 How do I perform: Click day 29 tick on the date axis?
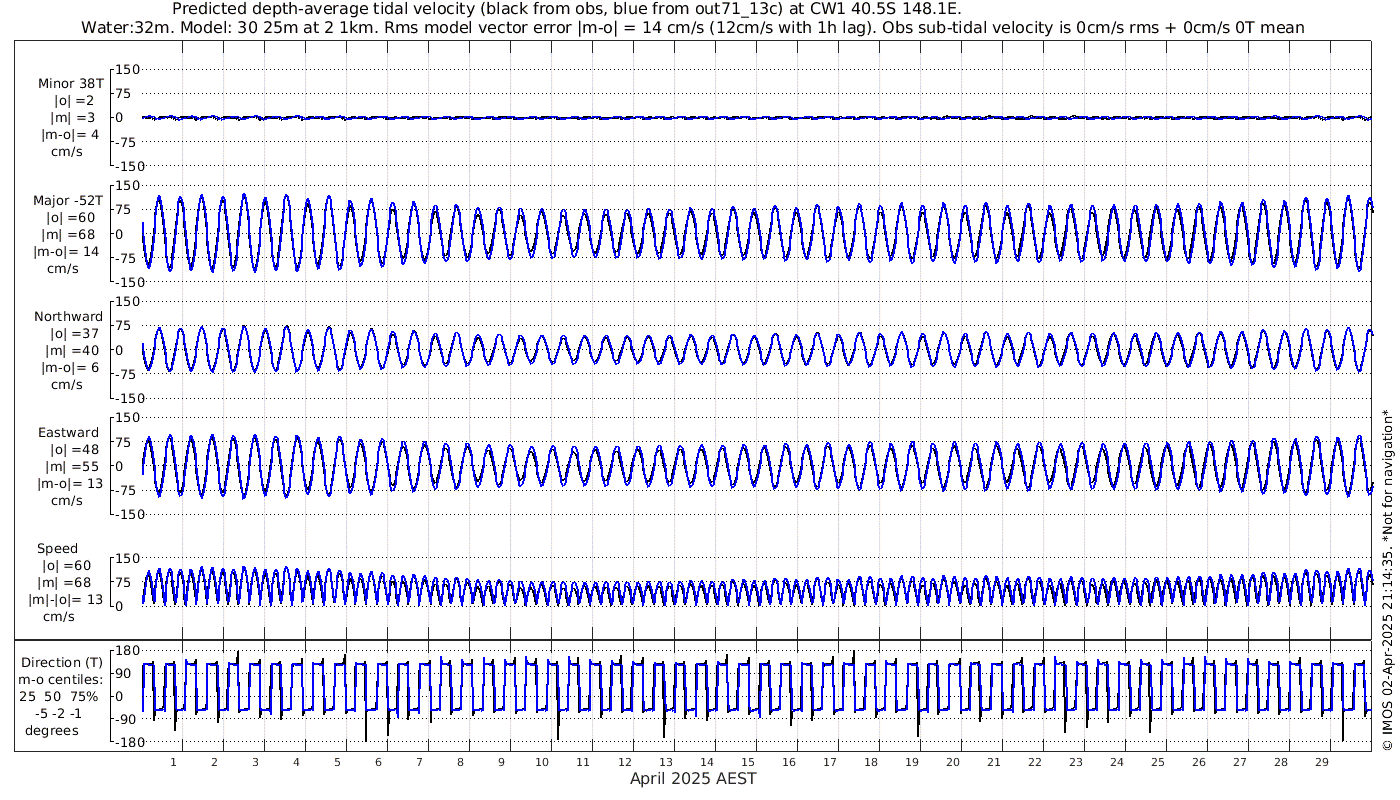[x=1322, y=762]
